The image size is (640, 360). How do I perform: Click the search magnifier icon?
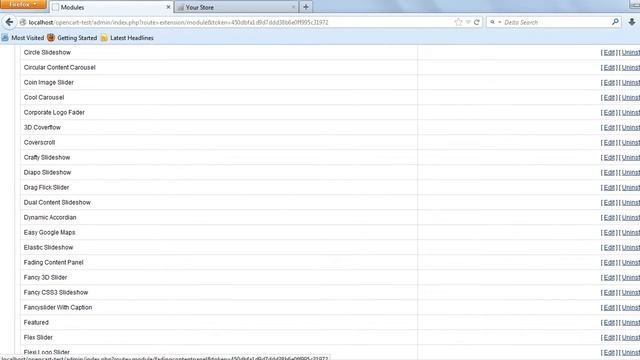[x=615, y=22]
